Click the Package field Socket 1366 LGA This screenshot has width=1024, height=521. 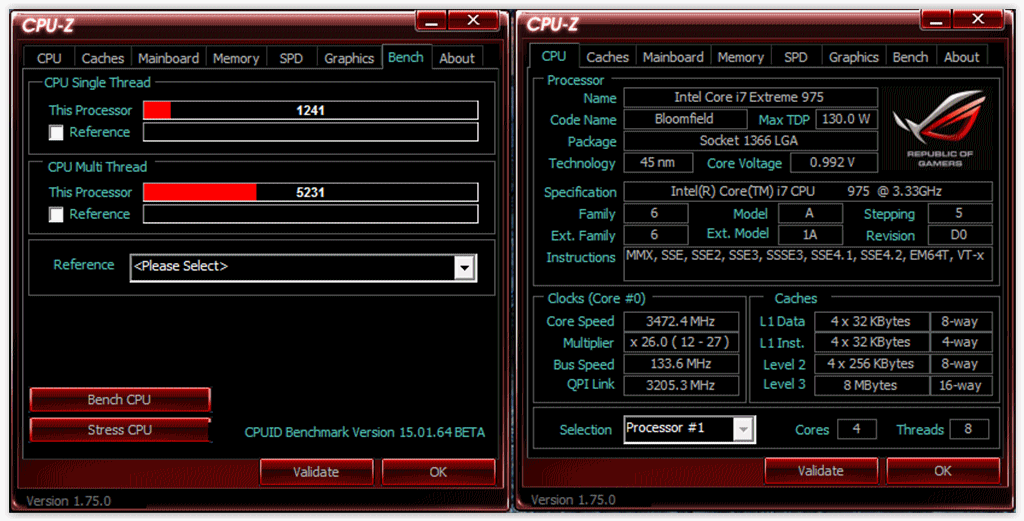(x=750, y=140)
